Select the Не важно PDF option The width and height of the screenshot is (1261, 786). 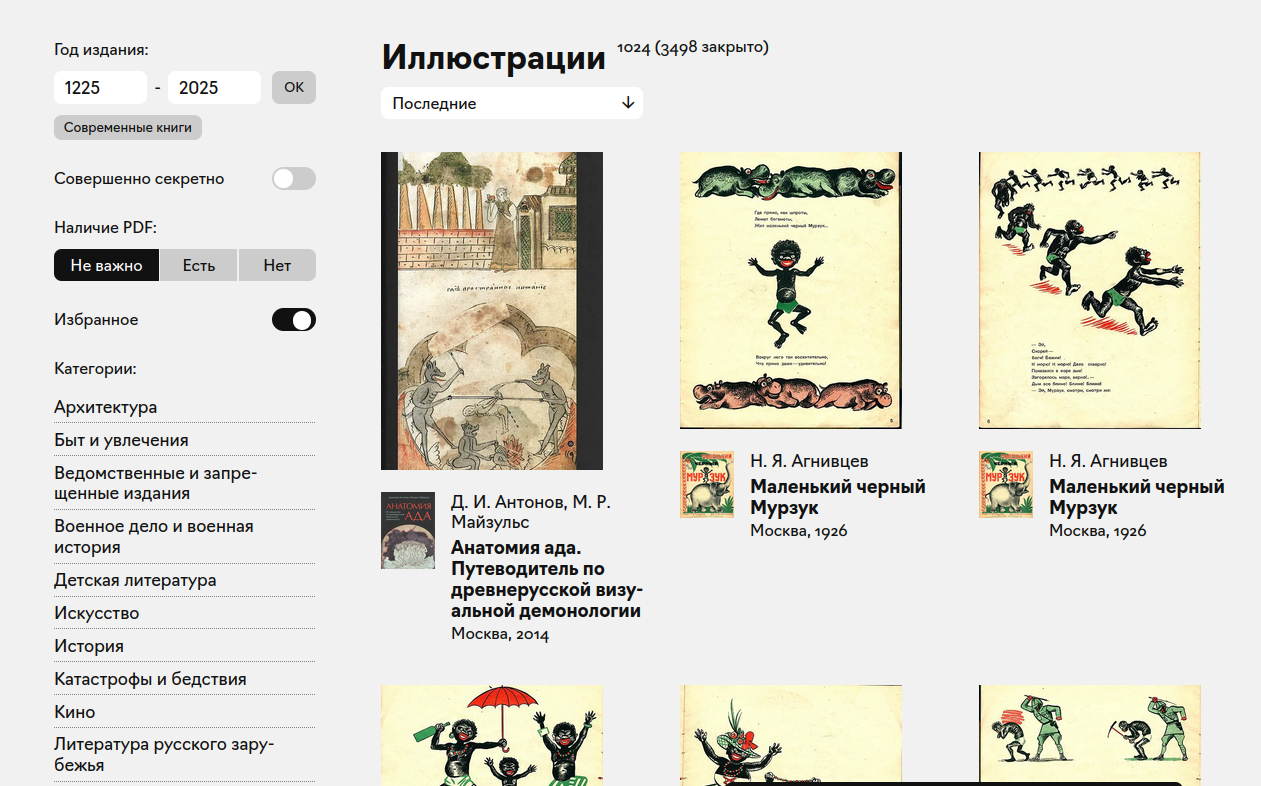point(106,265)
